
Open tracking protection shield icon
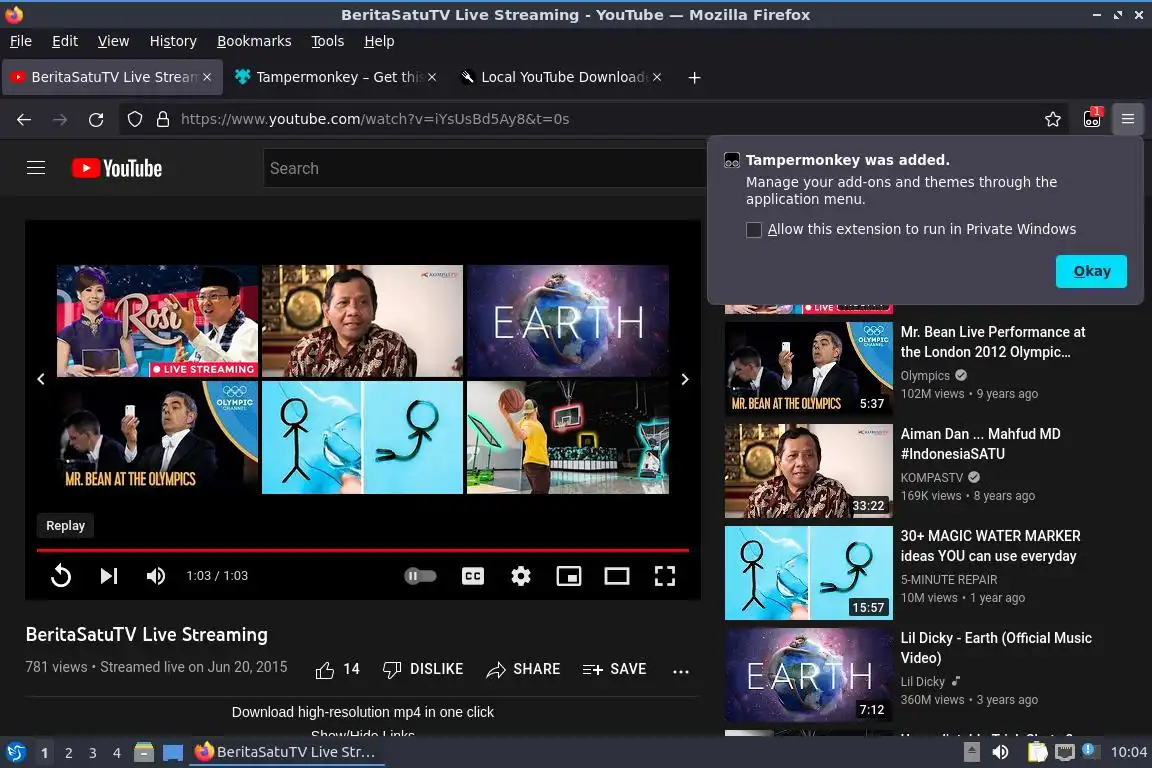pyautogui.click(x=134, y=119)
